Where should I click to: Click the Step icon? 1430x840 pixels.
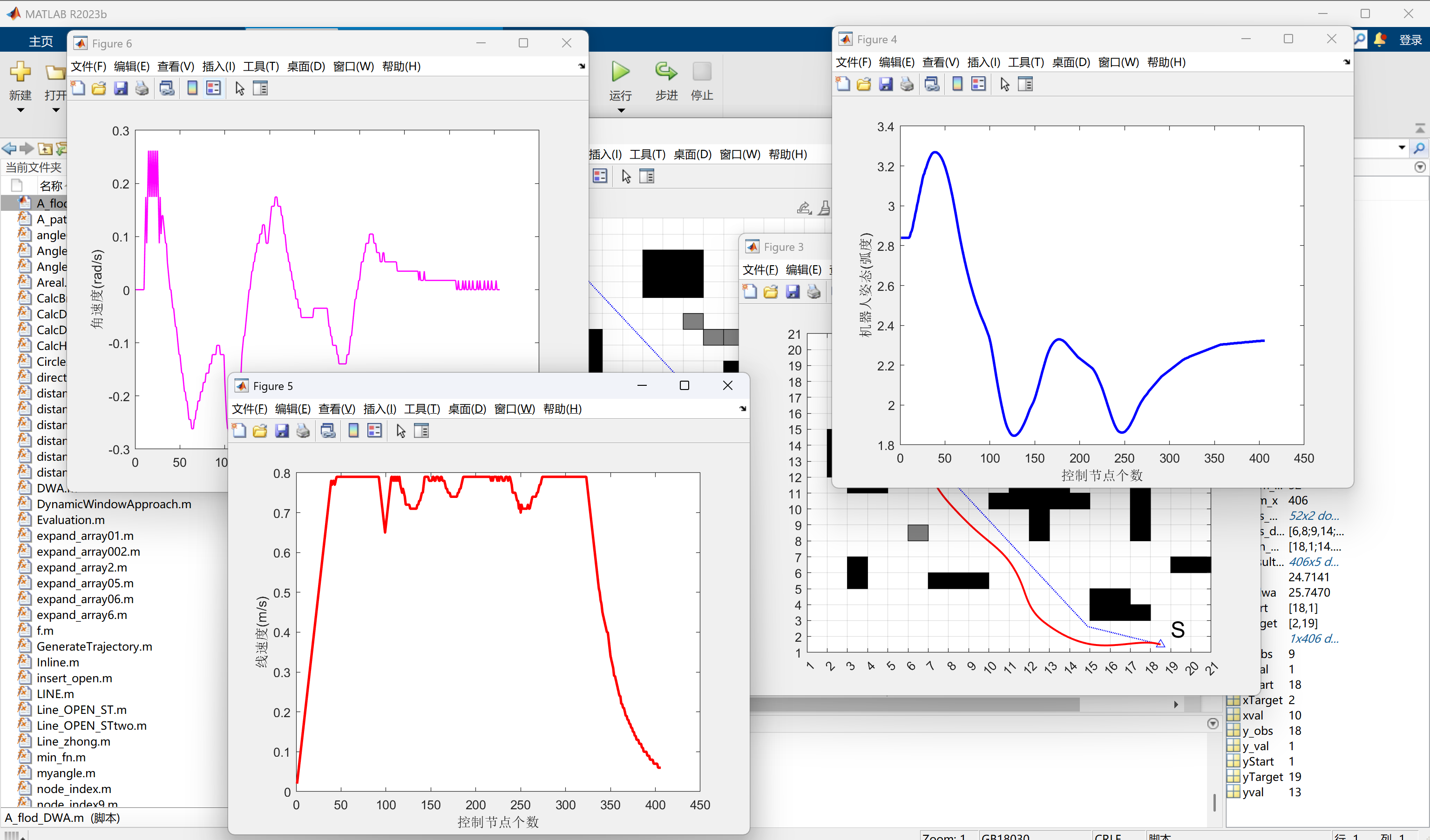point(666,72)
